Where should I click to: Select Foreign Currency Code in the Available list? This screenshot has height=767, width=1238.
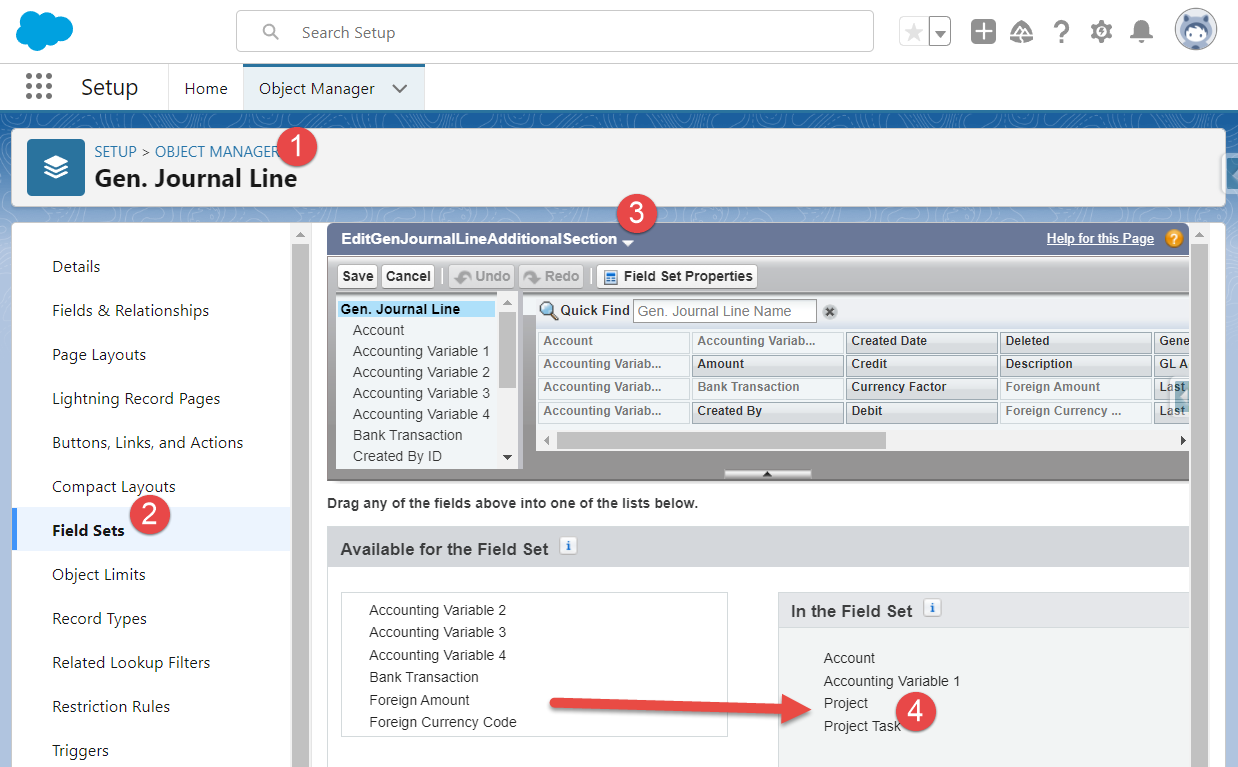pos(443,722)
